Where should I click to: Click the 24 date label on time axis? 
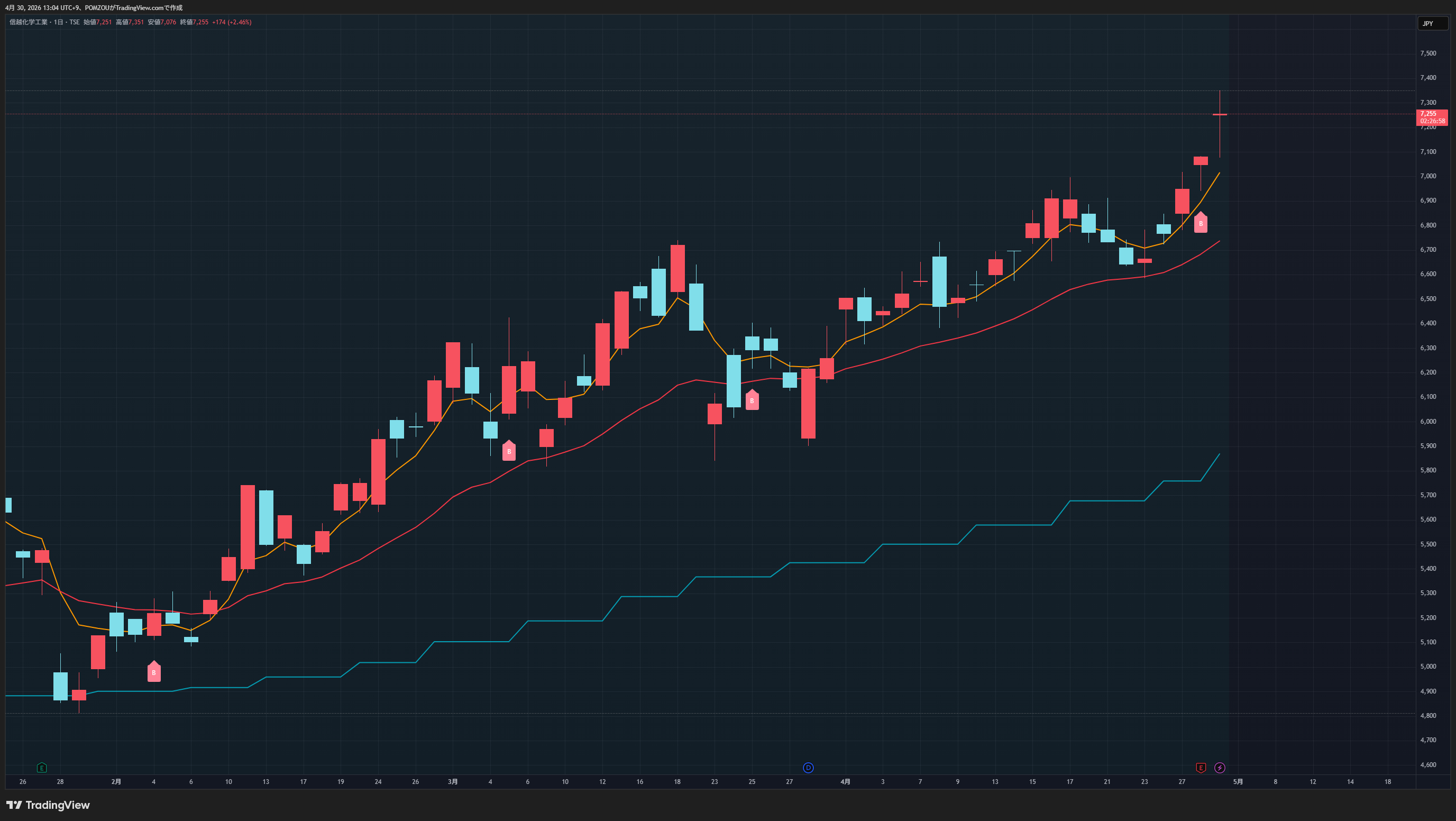point(378,781)
